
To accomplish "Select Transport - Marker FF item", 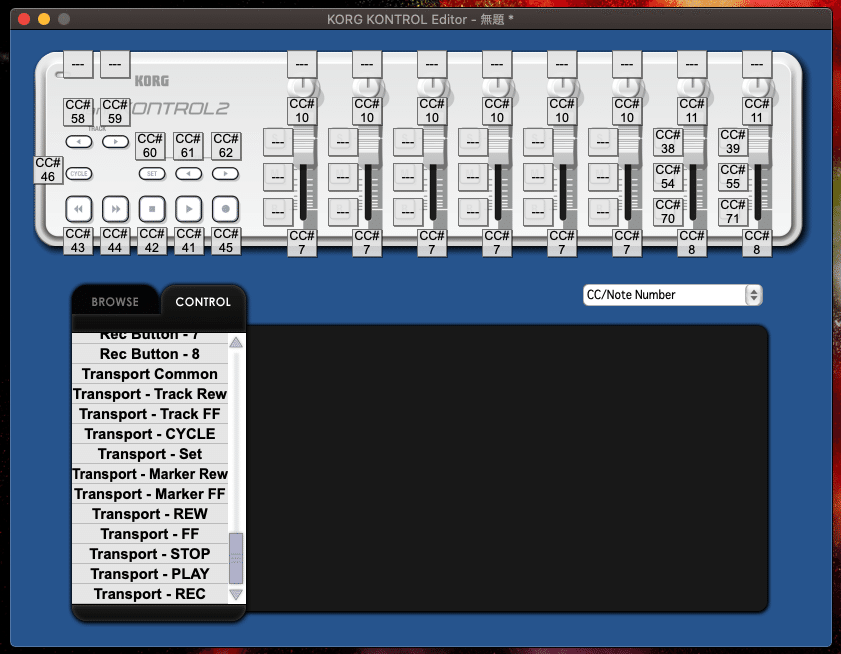I will (x=150, y=494).
